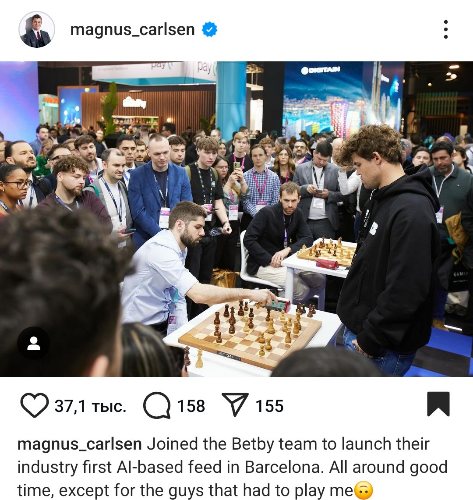Click the foreground chessboard in the photo
Screen dimensions: 473x500
(250, 338)
